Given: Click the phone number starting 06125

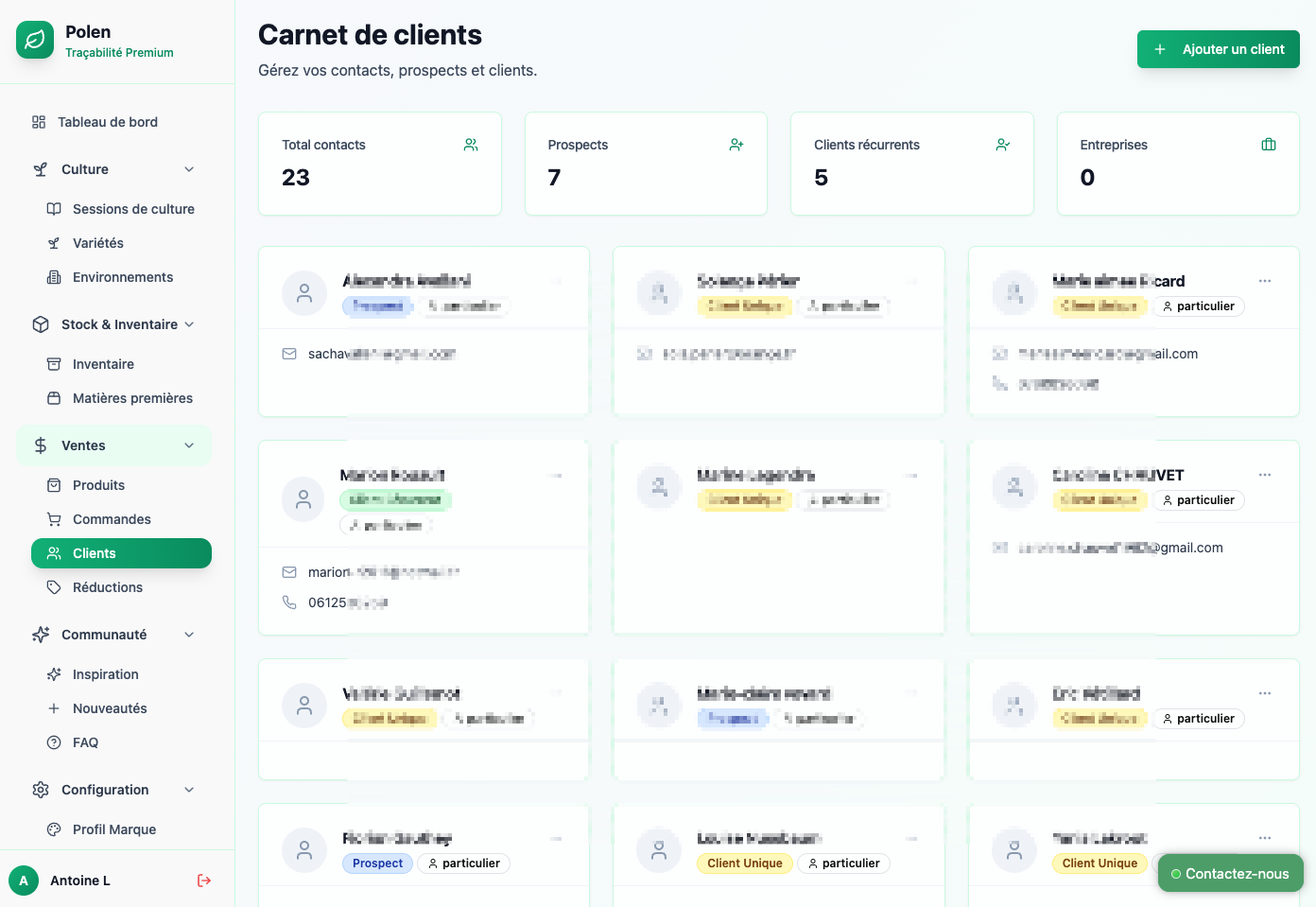Looking at the screenshot, I should click(348, 602).
